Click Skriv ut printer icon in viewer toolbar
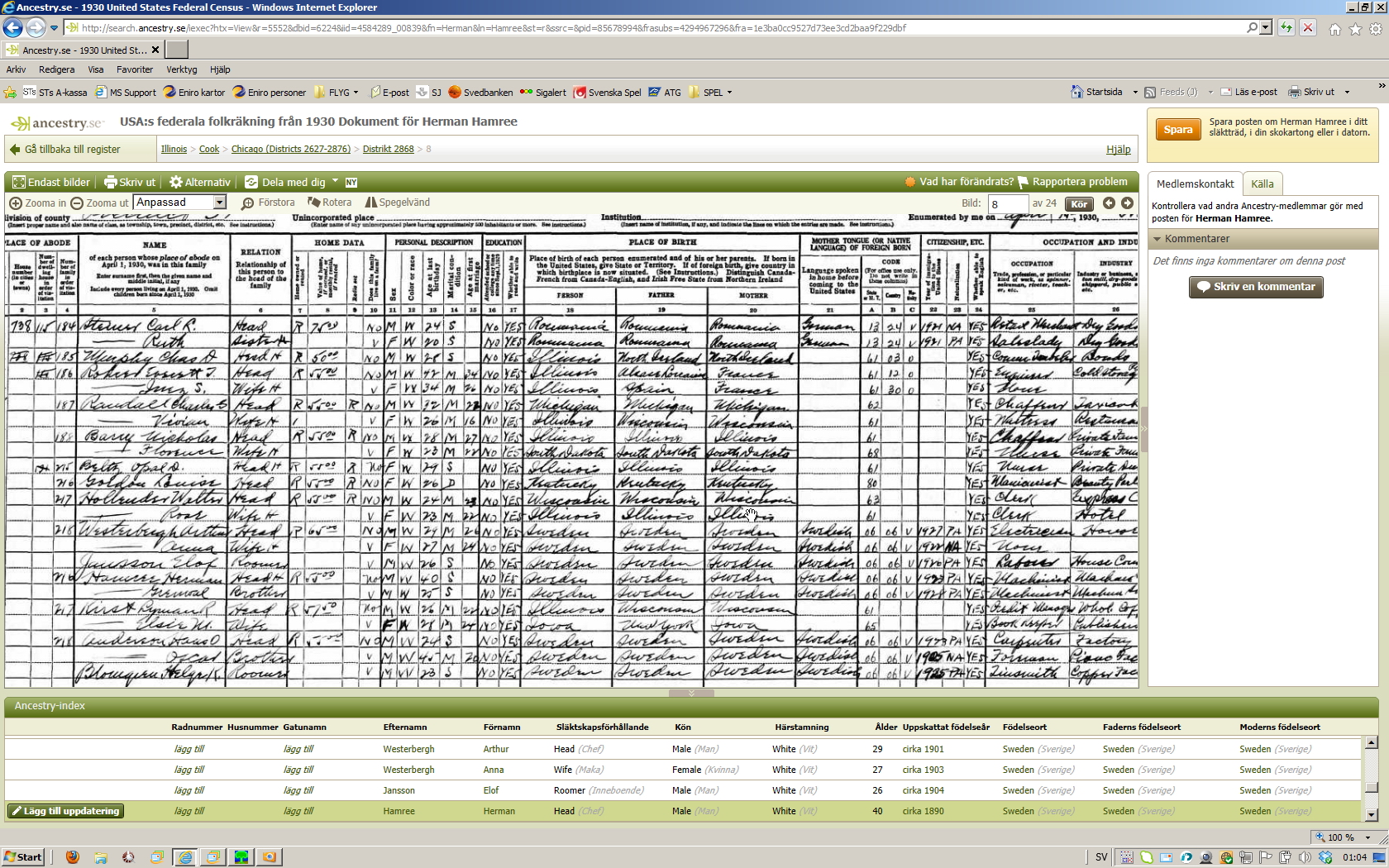 (111, 183)
